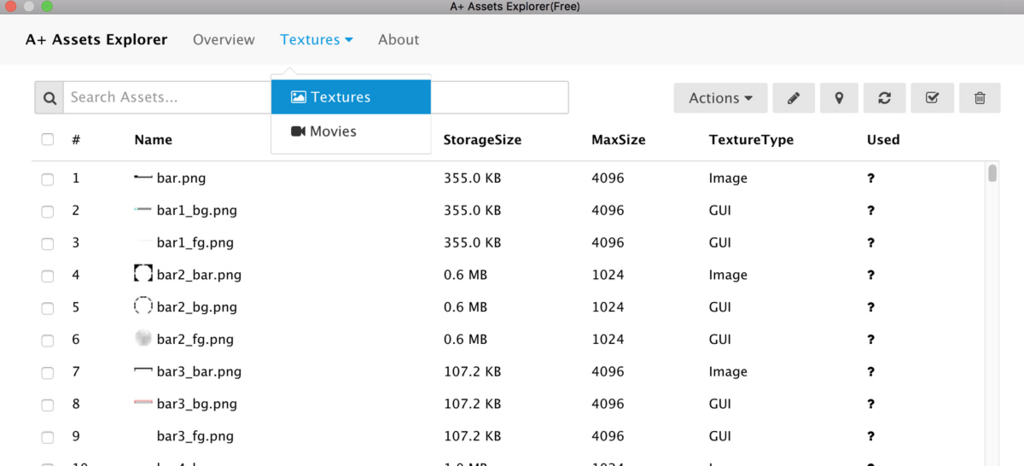Check the box for bar1_fg.png row

click(48, 244)
